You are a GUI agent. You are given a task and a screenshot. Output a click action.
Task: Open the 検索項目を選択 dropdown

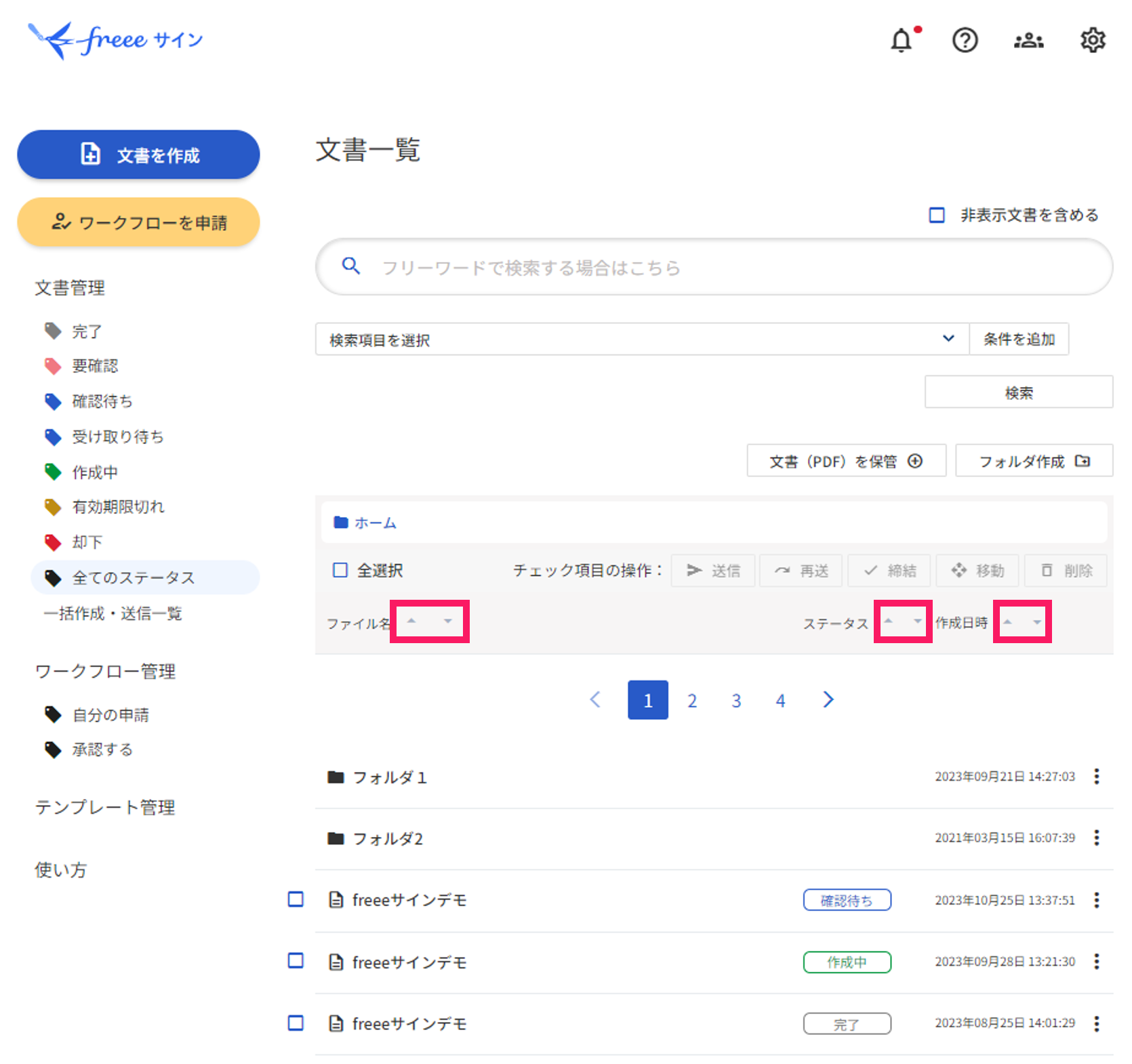(642, 339)
